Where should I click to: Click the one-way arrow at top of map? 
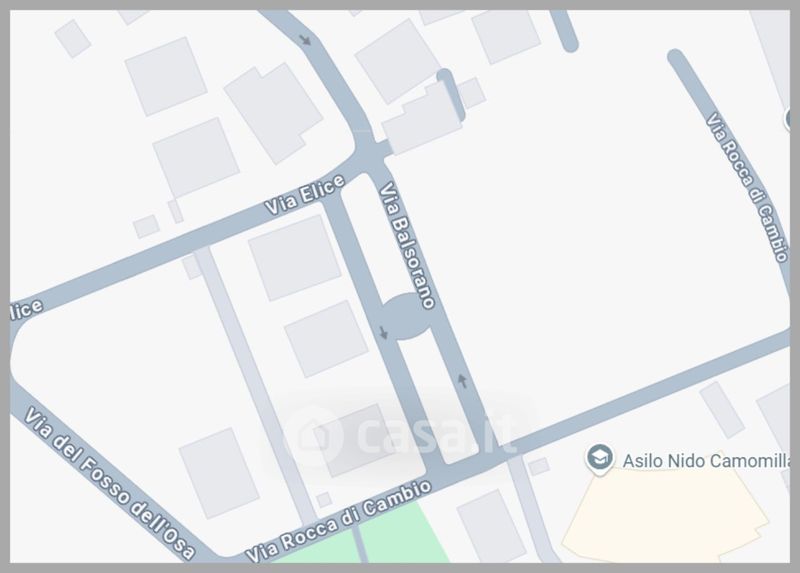click(305, 39)
